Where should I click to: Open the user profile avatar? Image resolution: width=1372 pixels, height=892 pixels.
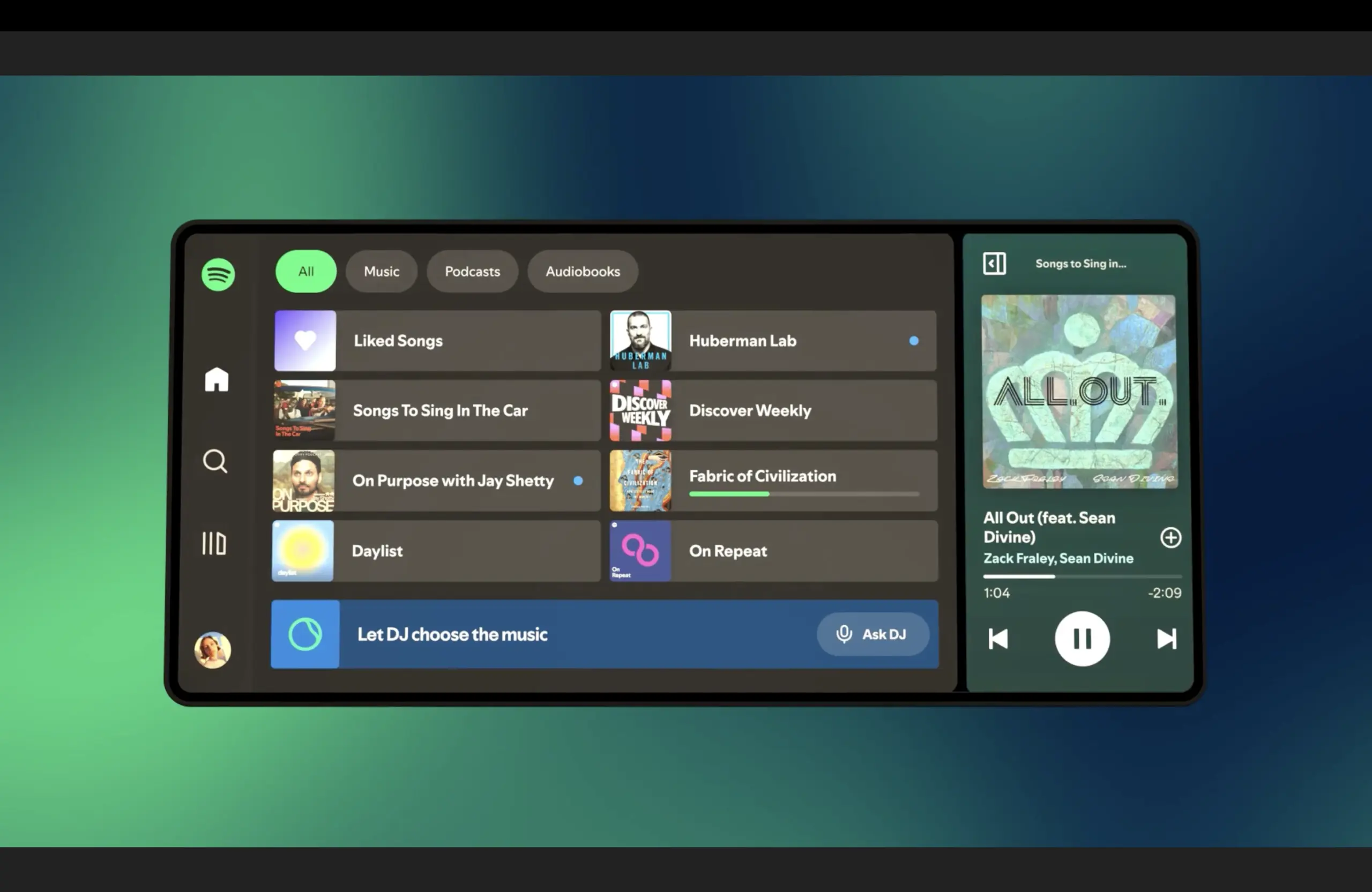point(213,650)
